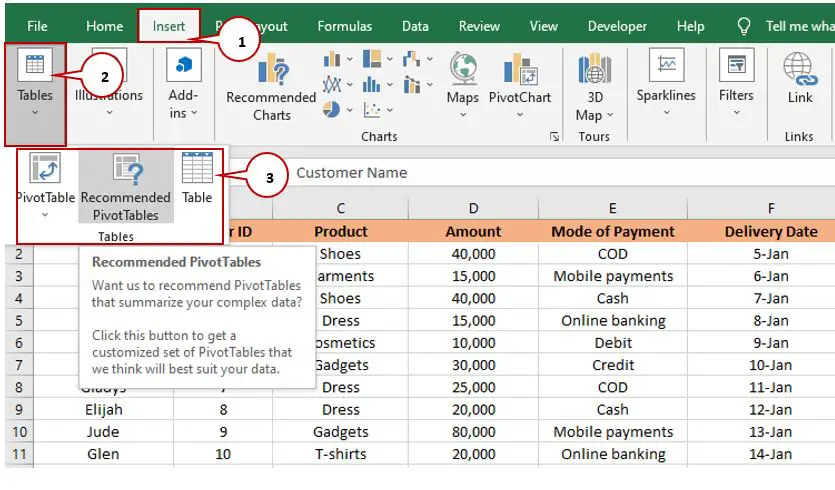Open Charts dialog launcher
This screenshot has height=490, width=835.
[554, 137]
